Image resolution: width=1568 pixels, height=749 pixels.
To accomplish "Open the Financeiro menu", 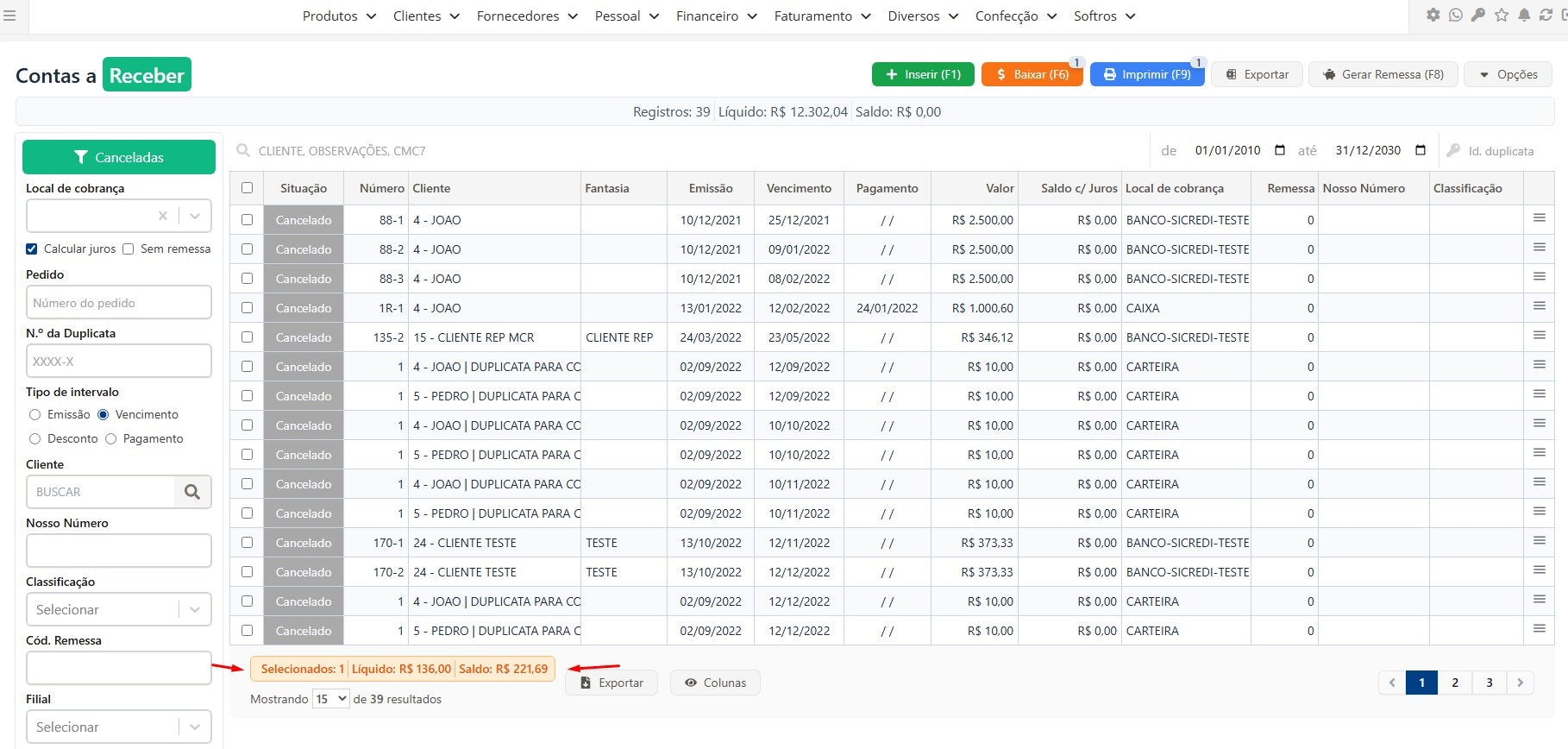I will pos(717,16).
